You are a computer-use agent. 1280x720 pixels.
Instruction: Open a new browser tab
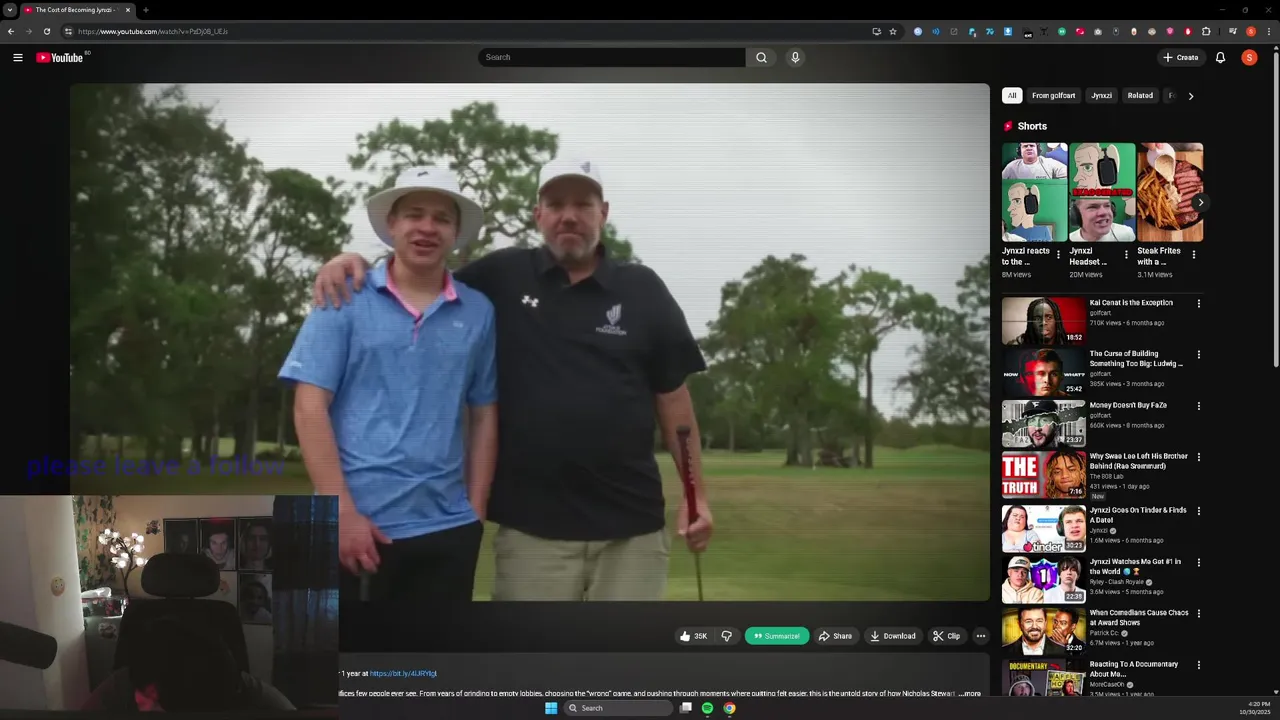click(x=145, y=10)
